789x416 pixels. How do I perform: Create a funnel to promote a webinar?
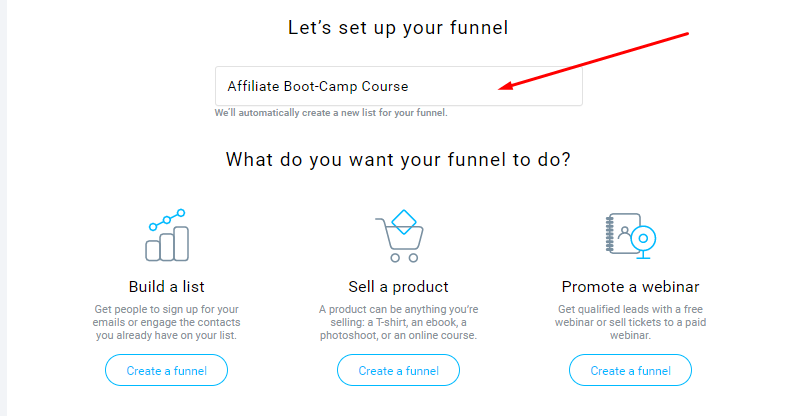[630, 370]
